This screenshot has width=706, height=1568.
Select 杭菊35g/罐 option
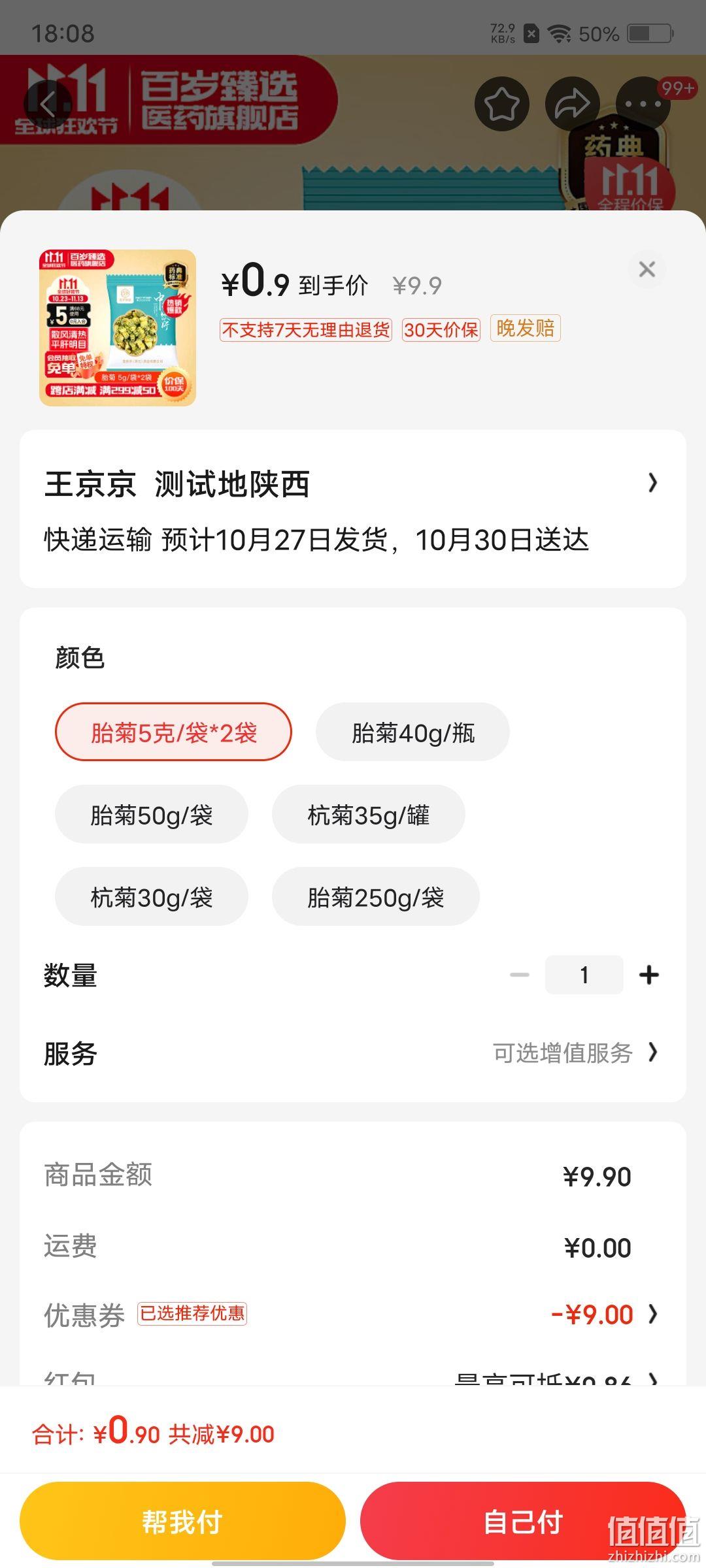tap(369, 814)
